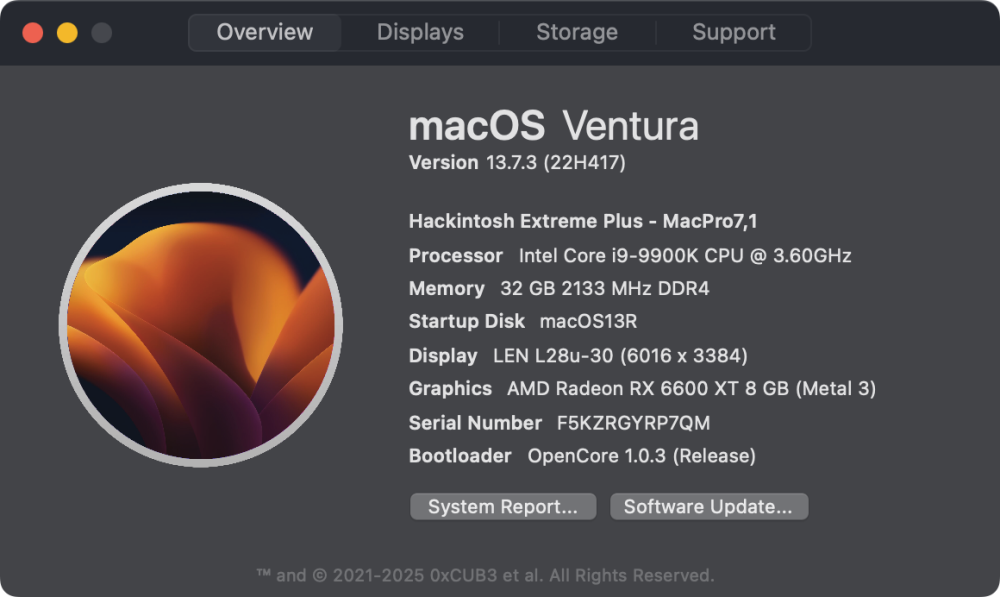
Task: Click bootloader value OpenCore 1.0.3 (Release)
Action: pyautogui.click(x=642, y=456)
